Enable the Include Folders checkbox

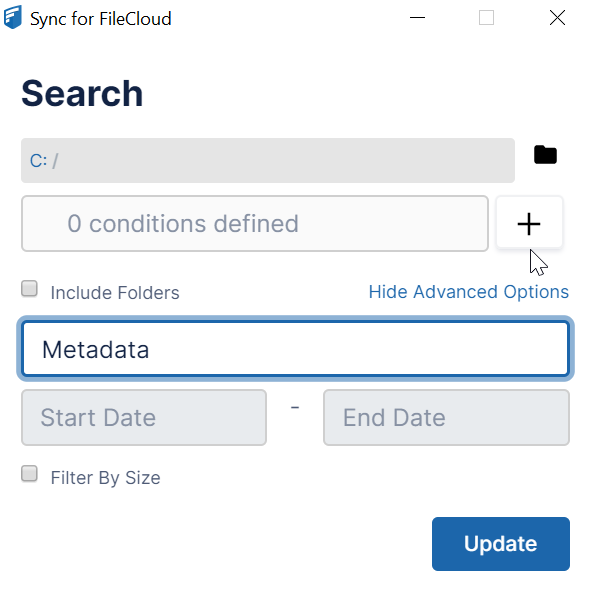pos(29,289)
